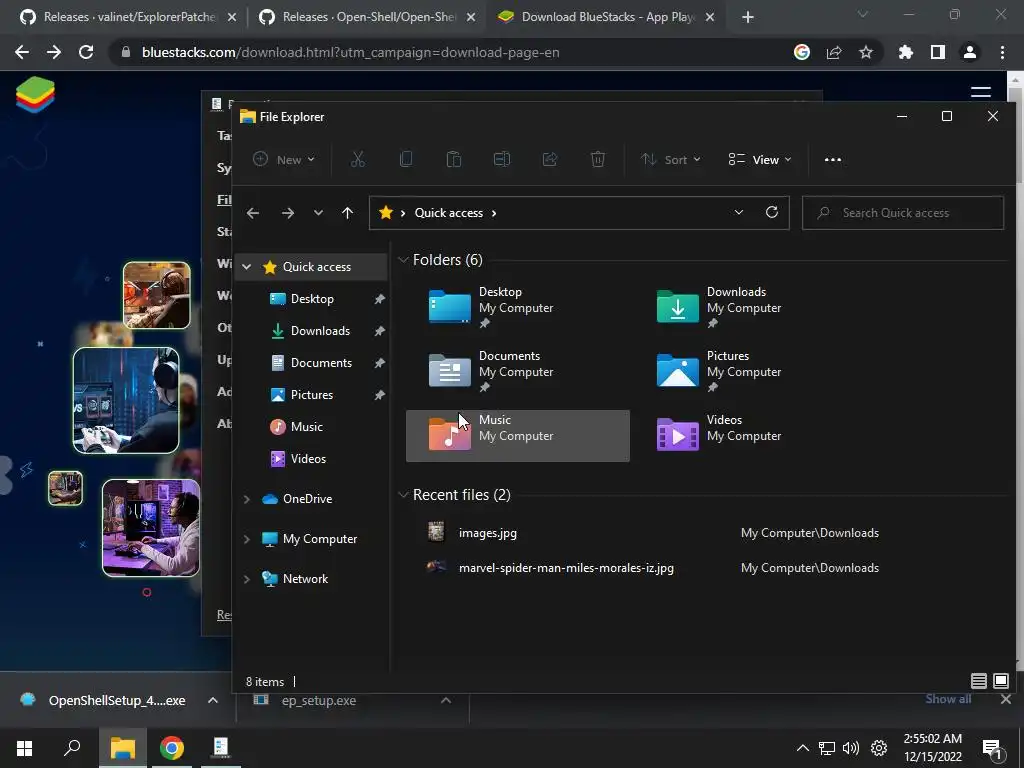
Task: Expand OneDrive tree node
Action: pyautogui.click(x=247, y=499)
